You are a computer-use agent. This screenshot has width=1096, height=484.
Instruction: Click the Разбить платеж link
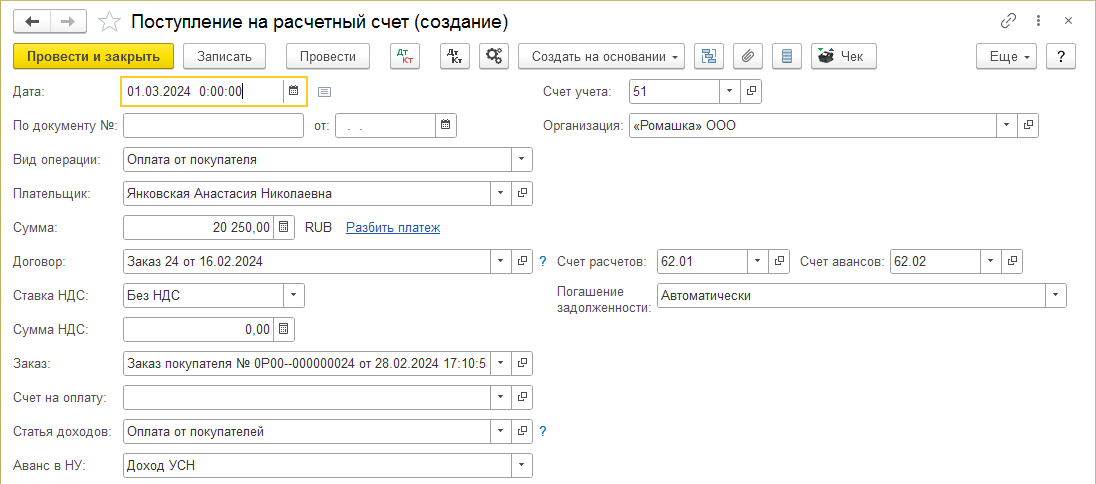[x=393, y=227]
